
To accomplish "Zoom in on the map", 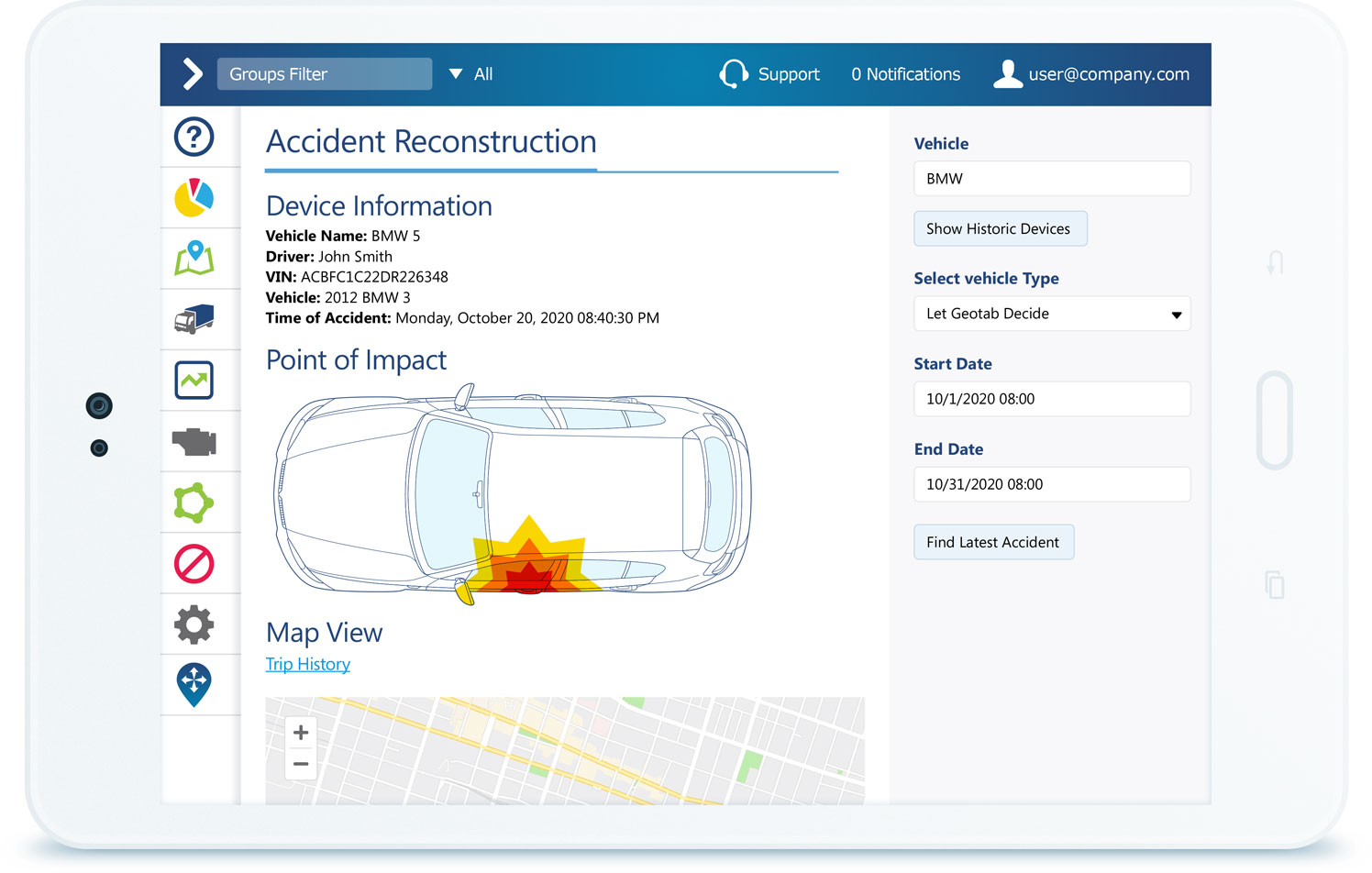I will pyautogui.click(x=301, y=733).
